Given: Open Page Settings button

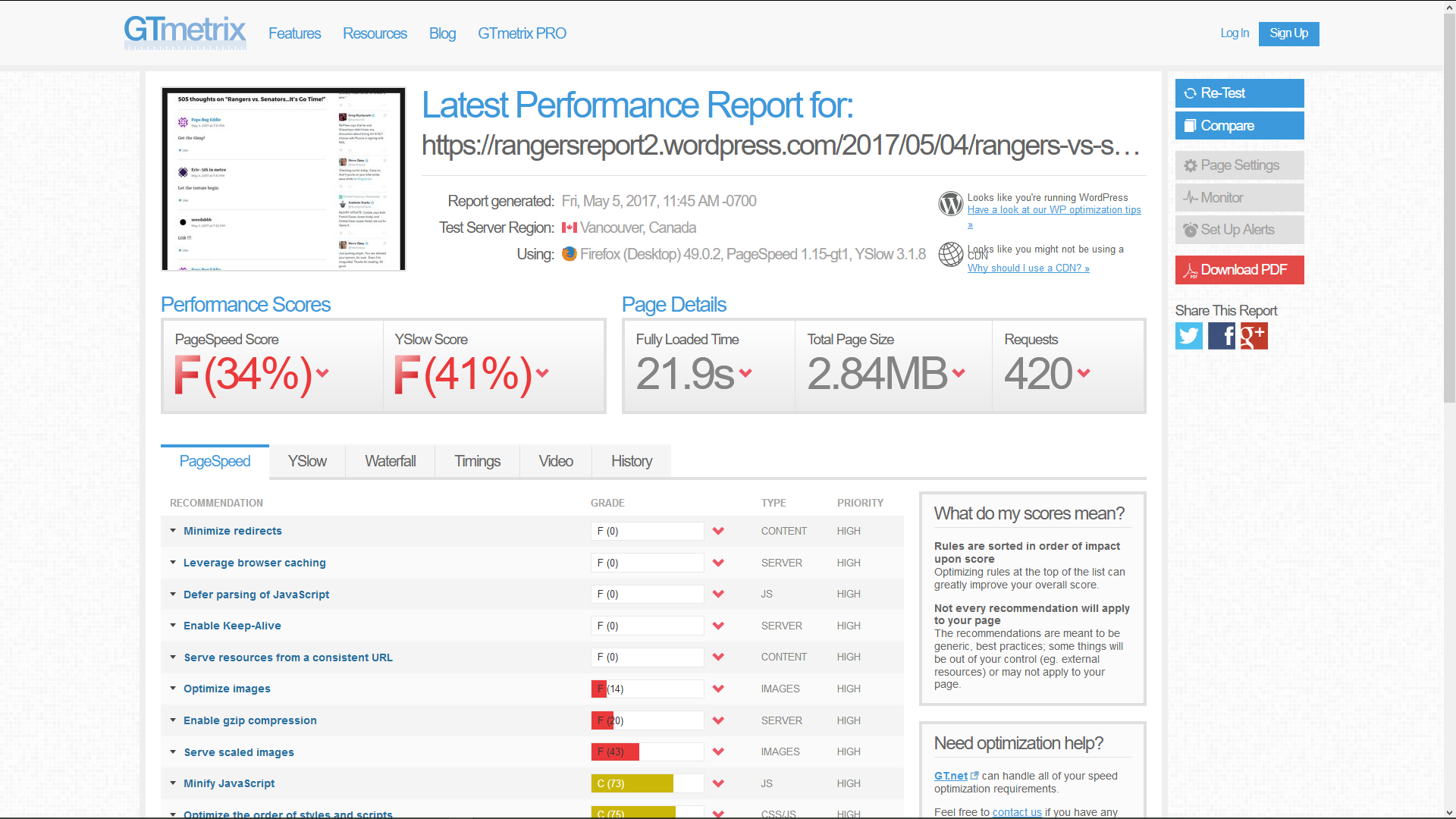Looking at the screenshot, I should click(x=1240, y=165).
